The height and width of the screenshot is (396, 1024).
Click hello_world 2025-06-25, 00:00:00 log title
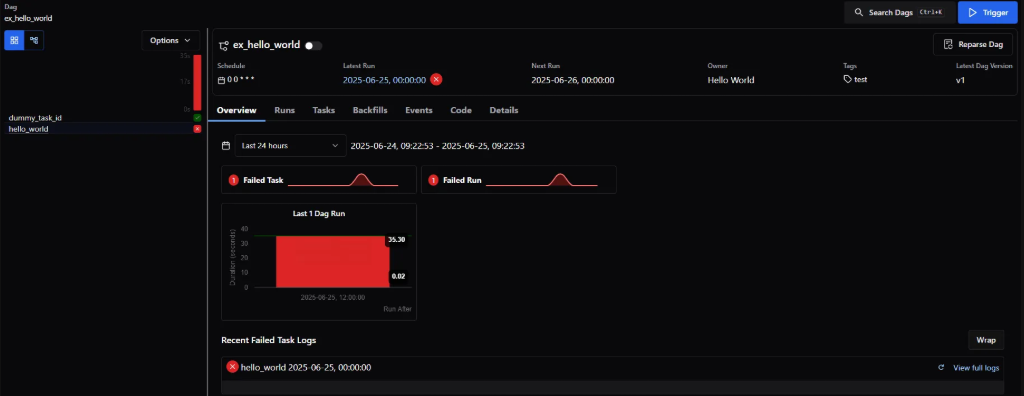306,368
